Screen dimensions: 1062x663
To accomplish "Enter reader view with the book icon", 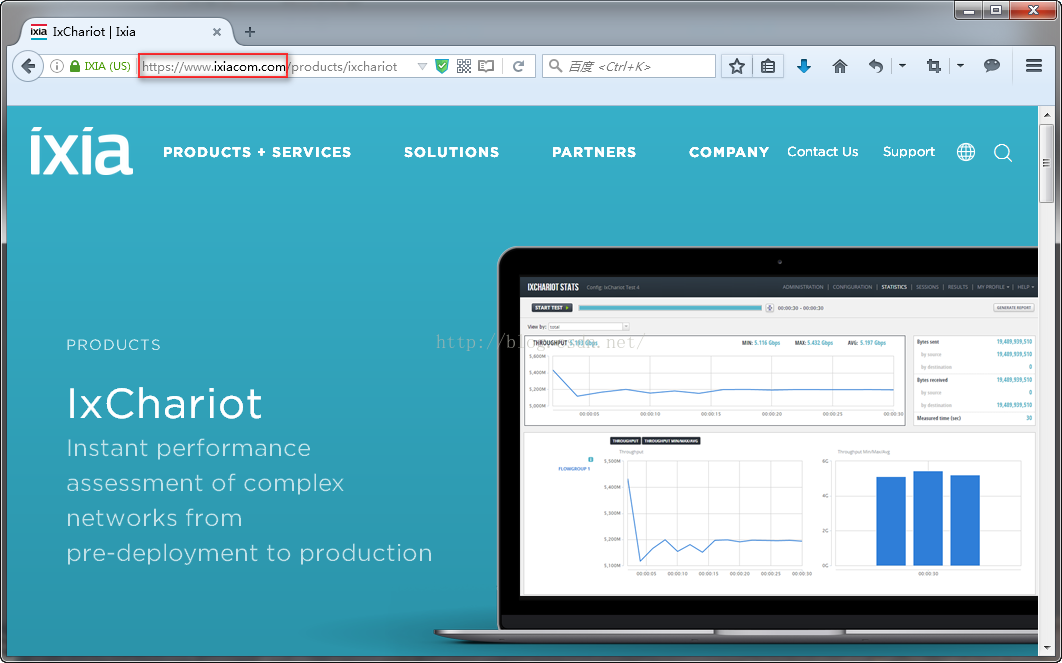I will tap(486, 66).
